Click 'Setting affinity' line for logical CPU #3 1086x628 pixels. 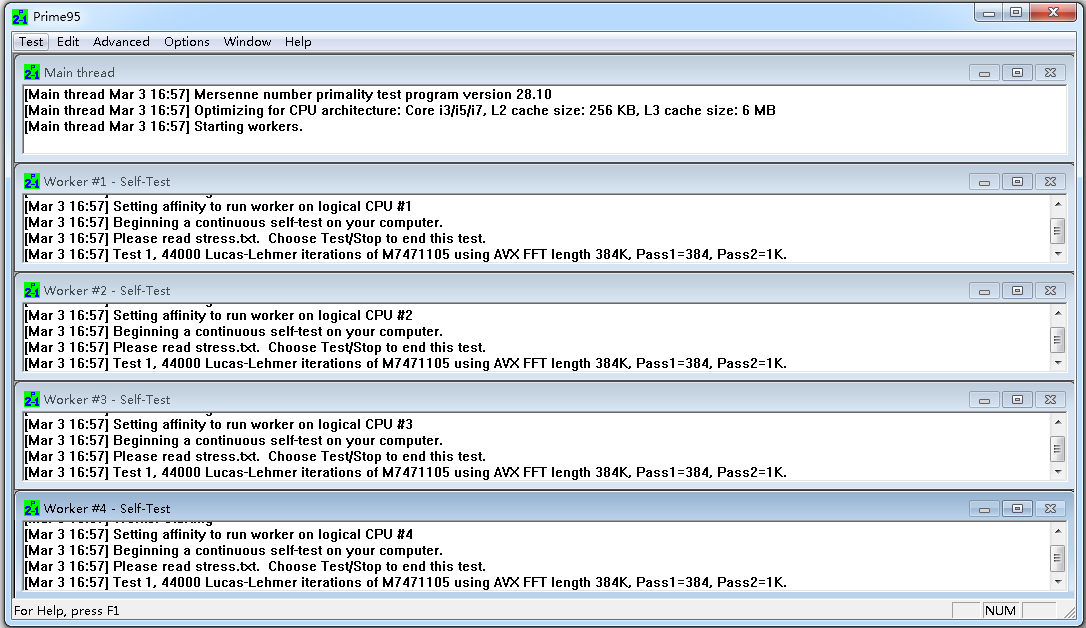pos(218,424)
